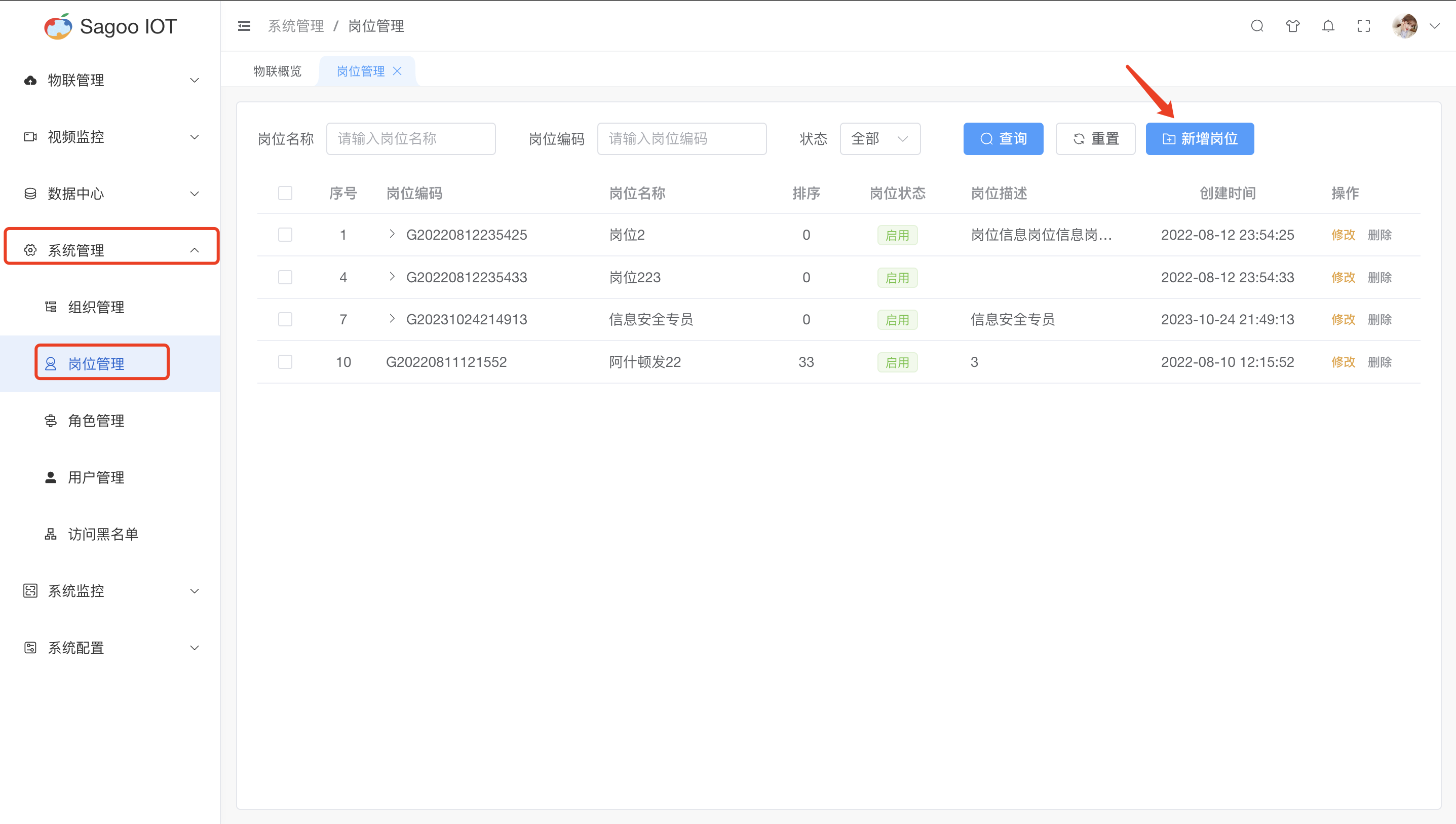Click the user avatar picture
The height and width of the screenshot is (824, 1456).
pyautogui.click(x=1405, y=26)
